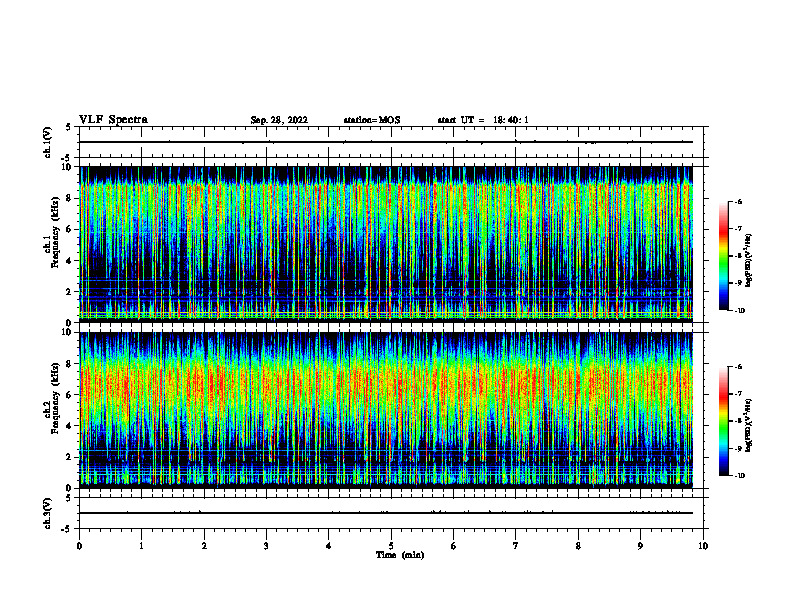Click the "4" kHz tick of ch.2 spectrogram
This screenshot has height=612, width=792.
point(70,427)
